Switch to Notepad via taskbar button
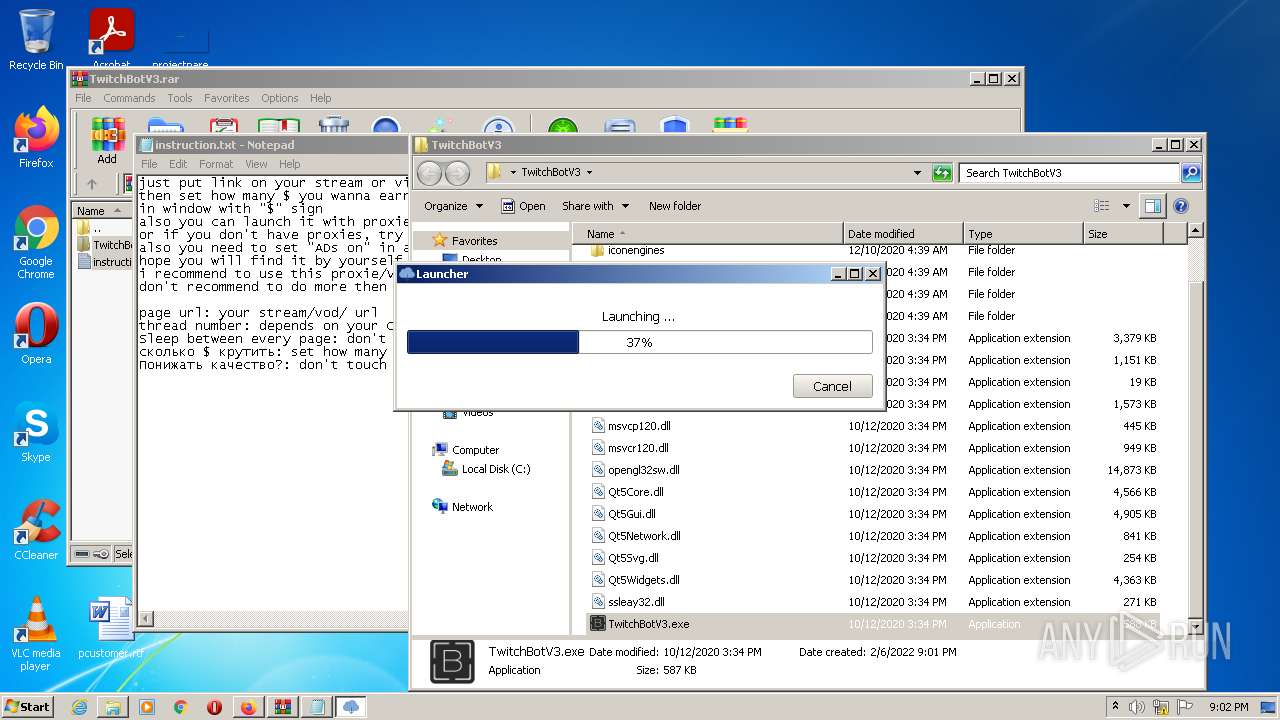Screen dimensions: 1280x720 [x=317, y=707]
